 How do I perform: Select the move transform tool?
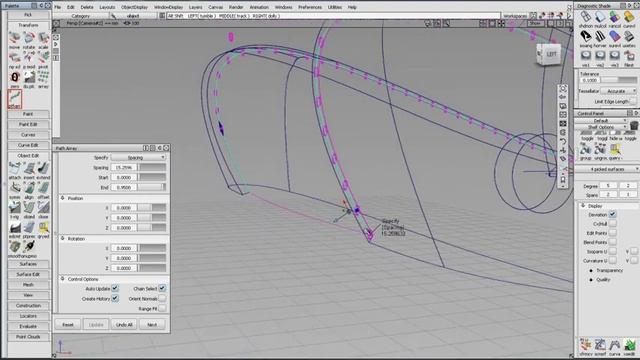click(15, 39)
